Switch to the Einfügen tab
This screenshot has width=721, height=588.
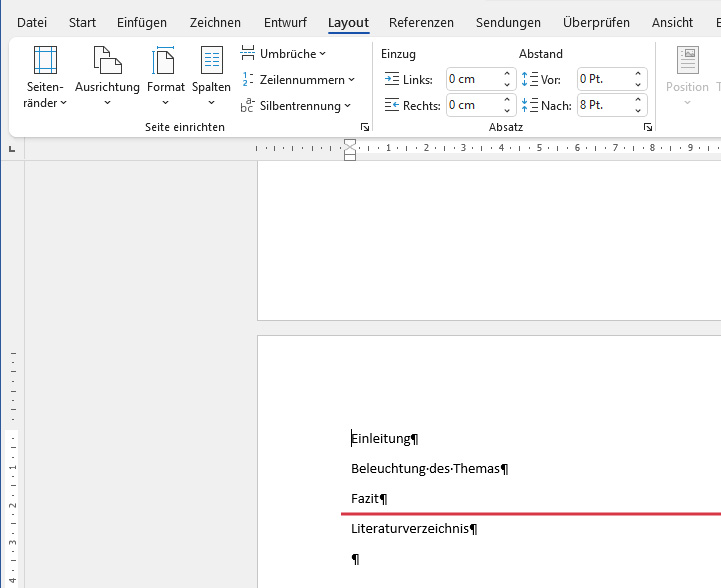[x=142, y=22]
